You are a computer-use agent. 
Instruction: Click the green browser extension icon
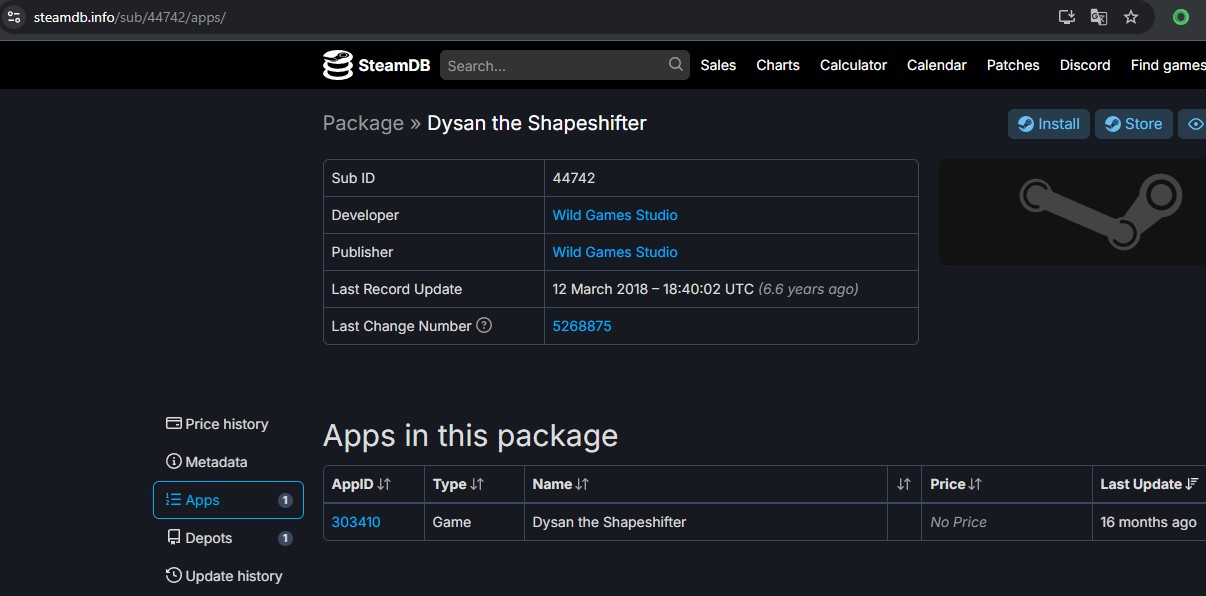pyautogui.click(x=1181, y=17)
